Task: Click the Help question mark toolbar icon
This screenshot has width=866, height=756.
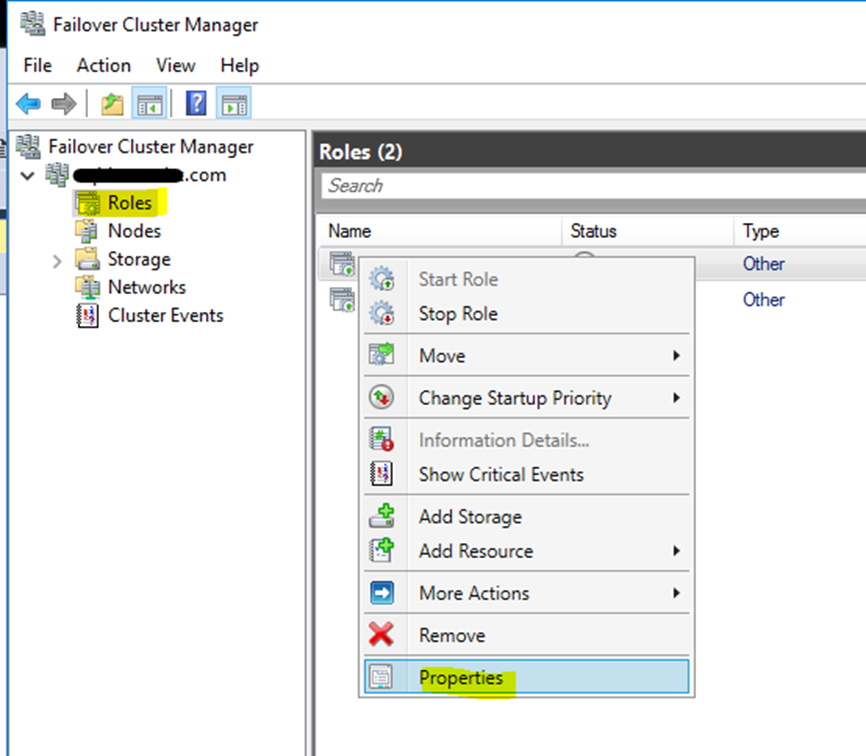Action: pos(196,103)
